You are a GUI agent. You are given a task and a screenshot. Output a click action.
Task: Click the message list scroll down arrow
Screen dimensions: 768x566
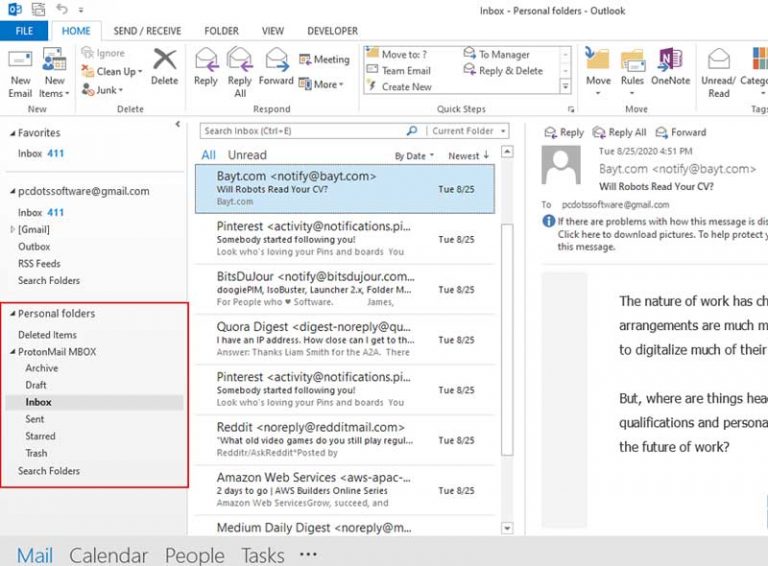[x=507, y=528]
